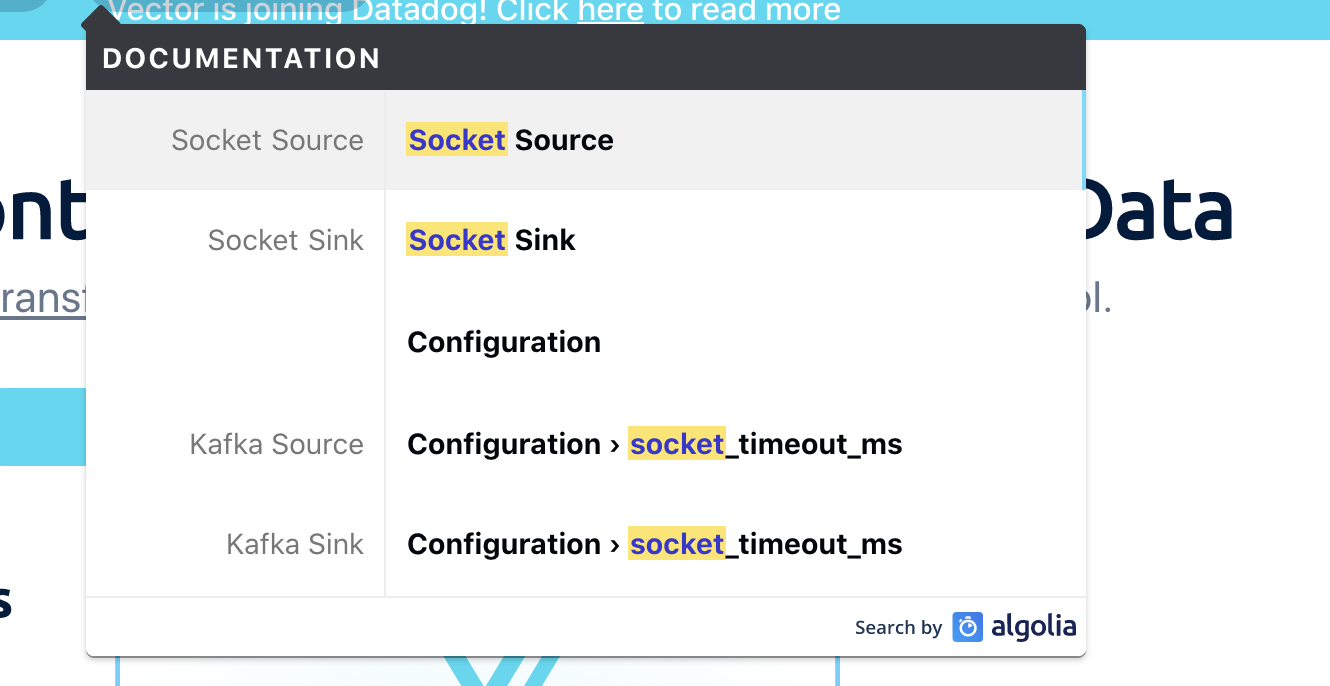
Task: Click the "Search by algolia" attribution
Action: tap(965, 627)
